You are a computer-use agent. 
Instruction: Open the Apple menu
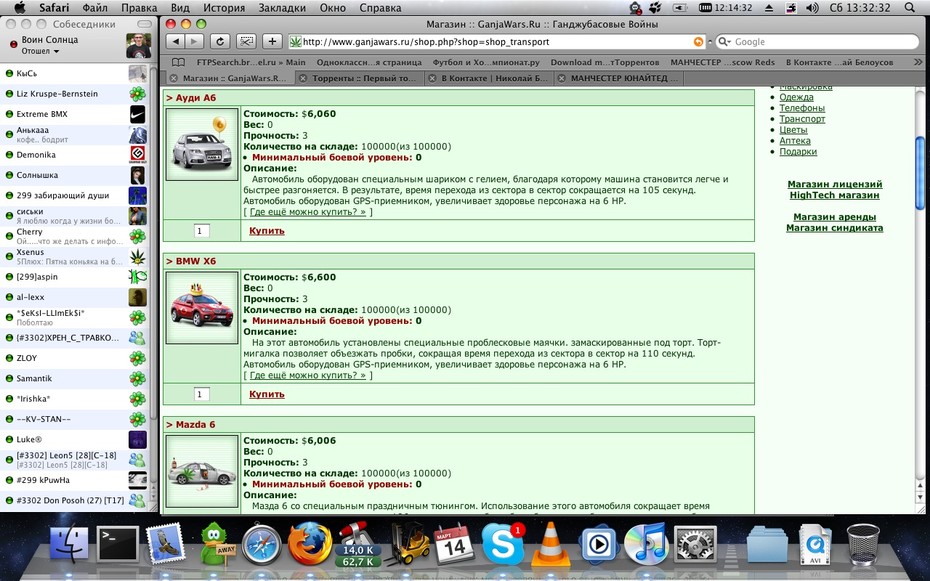(20, 8)
